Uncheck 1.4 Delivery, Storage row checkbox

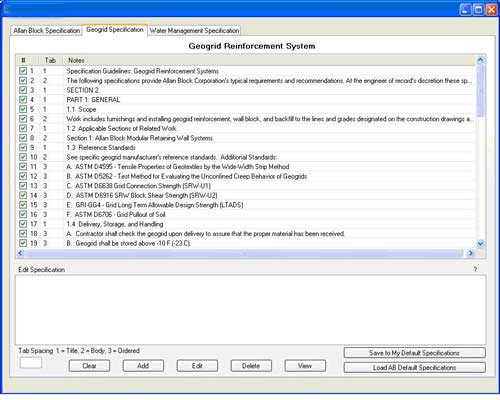pyautogui.click(x=23, y=224)
